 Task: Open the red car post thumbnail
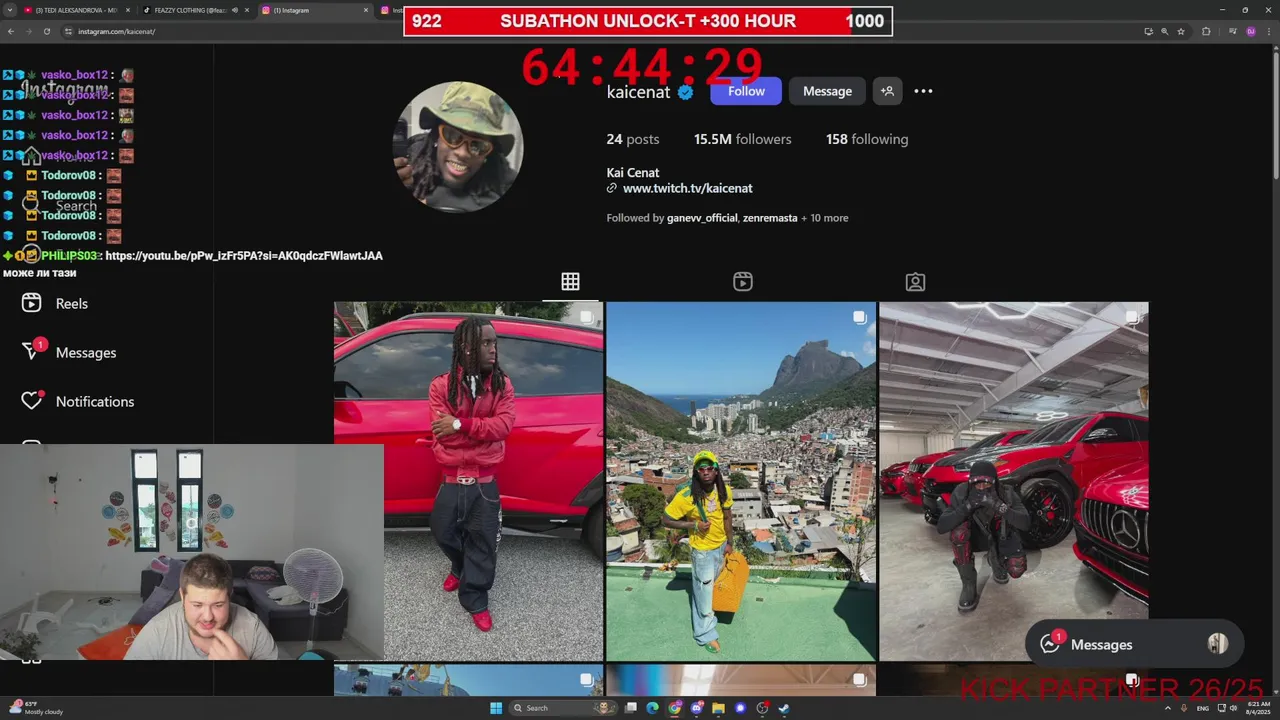coord(468,481)
